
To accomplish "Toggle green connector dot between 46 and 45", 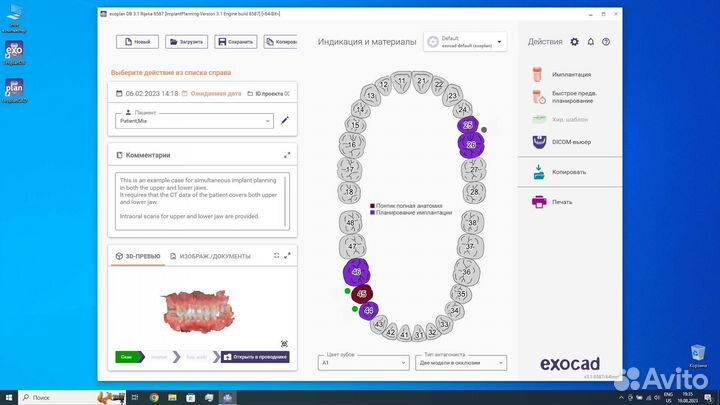I will coord(348,291).
